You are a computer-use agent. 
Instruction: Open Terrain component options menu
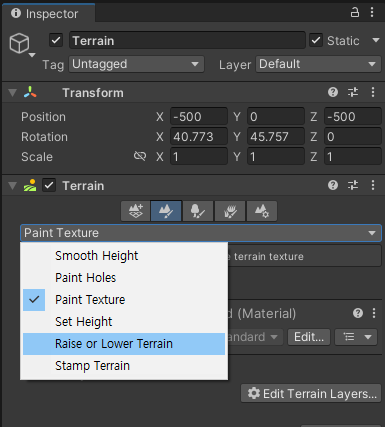tap(373, 185)
